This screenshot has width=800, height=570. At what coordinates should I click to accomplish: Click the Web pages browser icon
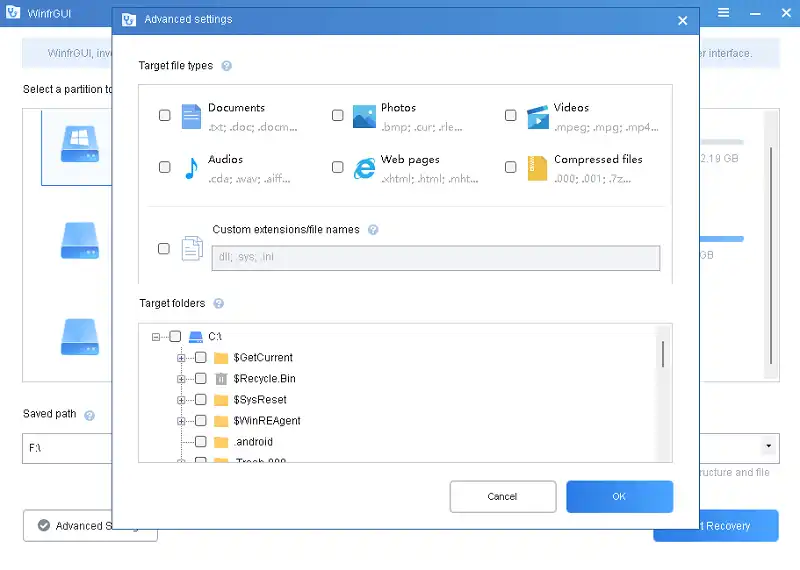click(364, 168)
